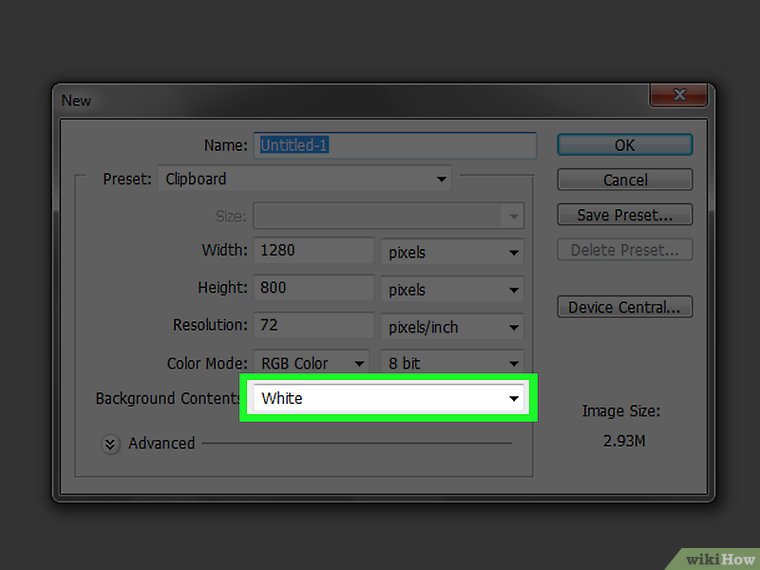This screenshot has height=570, width=760.
Task: Open the pixels/inch resolution units dropdown
Action: [452, 327]
